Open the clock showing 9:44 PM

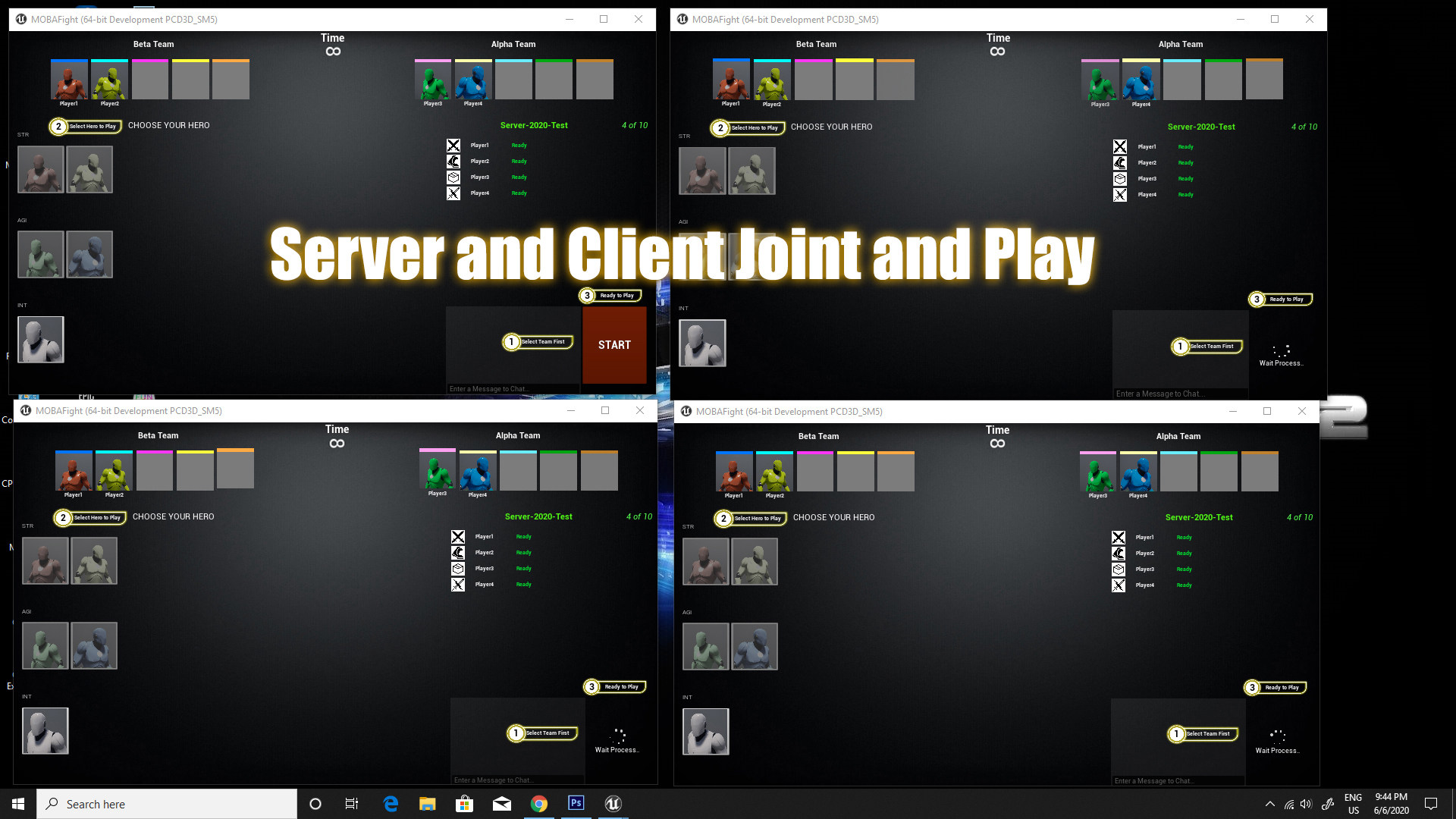[x=1391, y=804]
